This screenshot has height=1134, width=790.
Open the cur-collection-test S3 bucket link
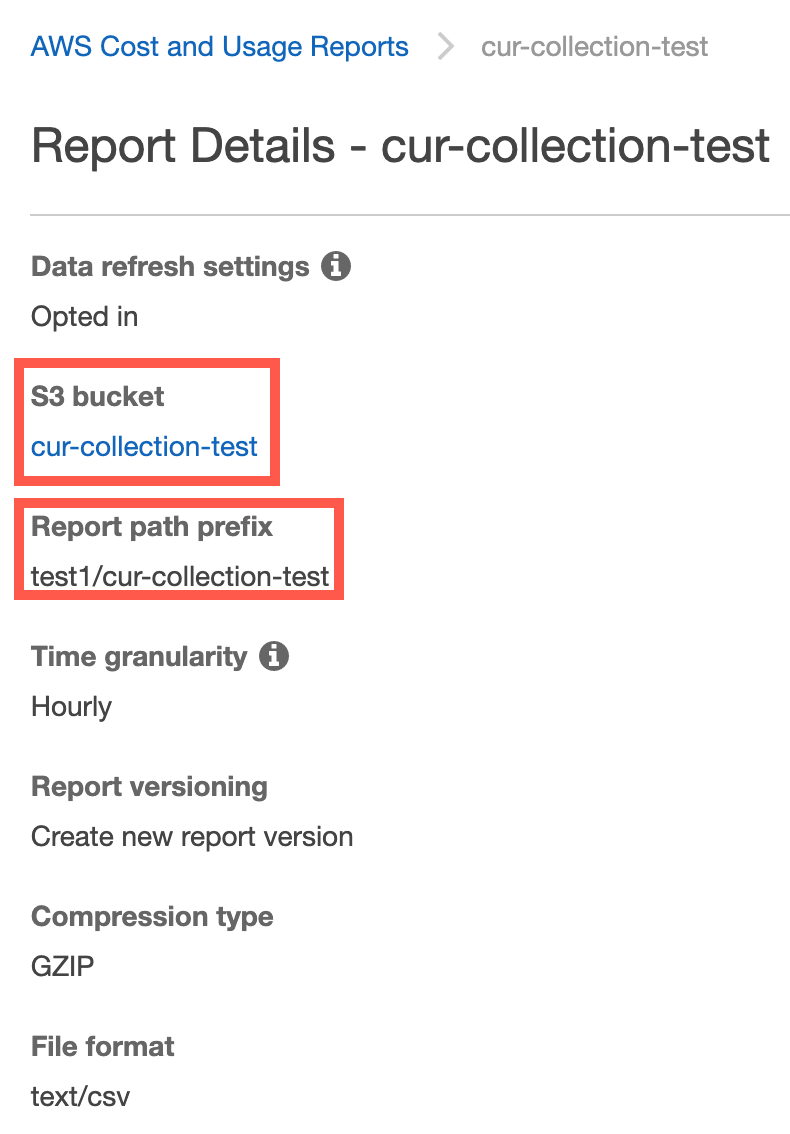point(144,447)
